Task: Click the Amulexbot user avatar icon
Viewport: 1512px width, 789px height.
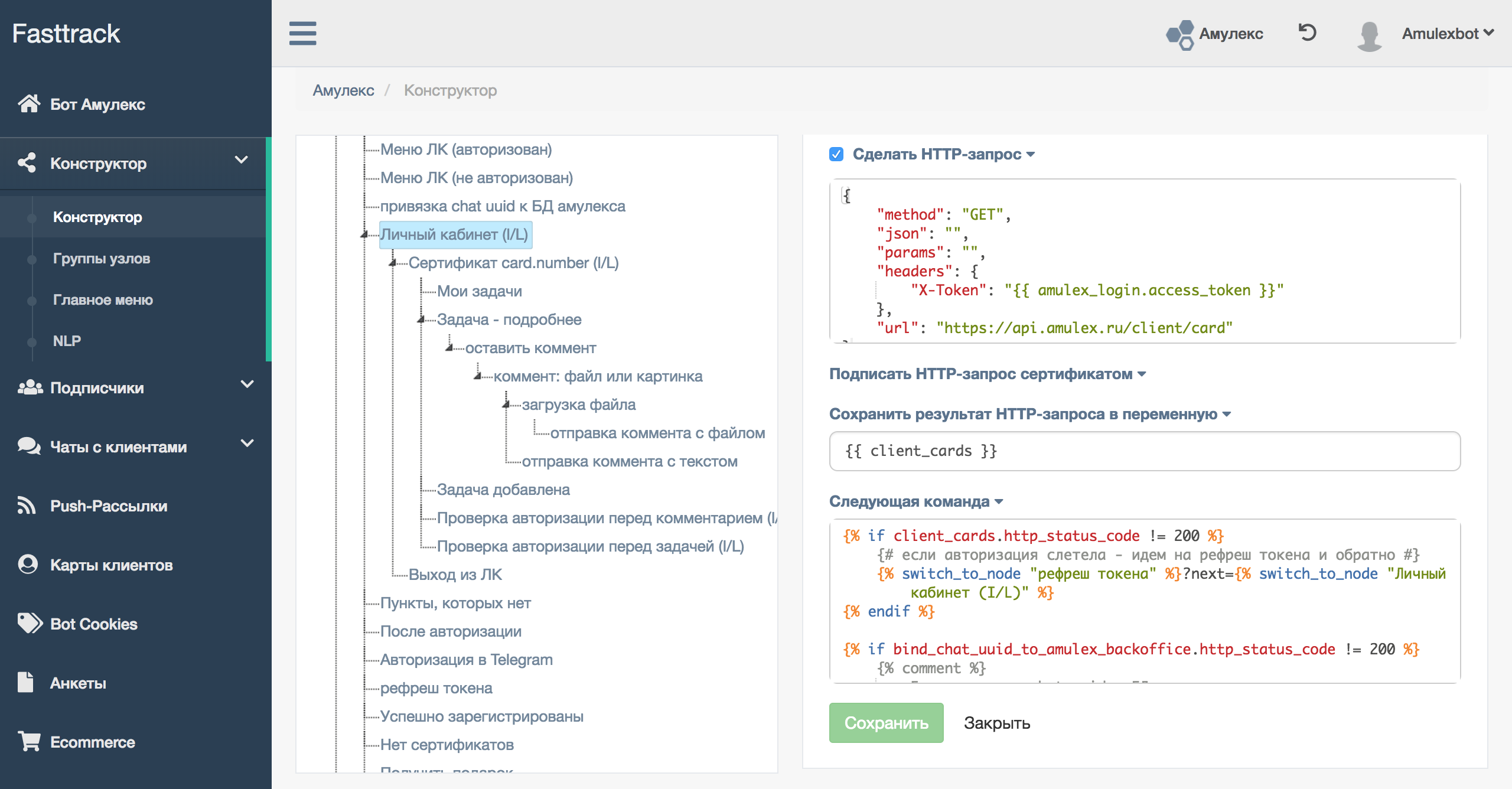Action: coord(1368,35)
